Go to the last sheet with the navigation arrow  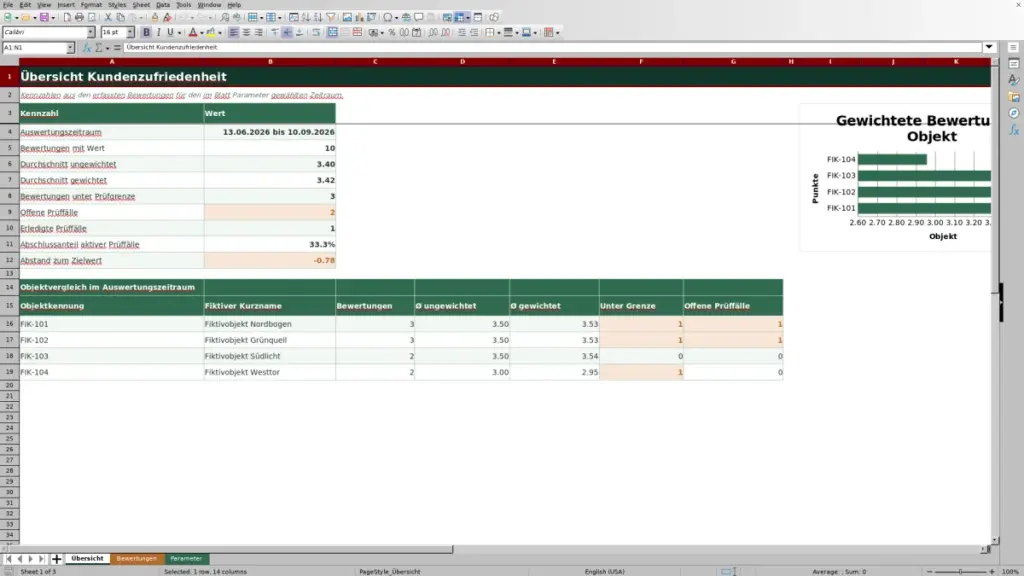point(41,558)
